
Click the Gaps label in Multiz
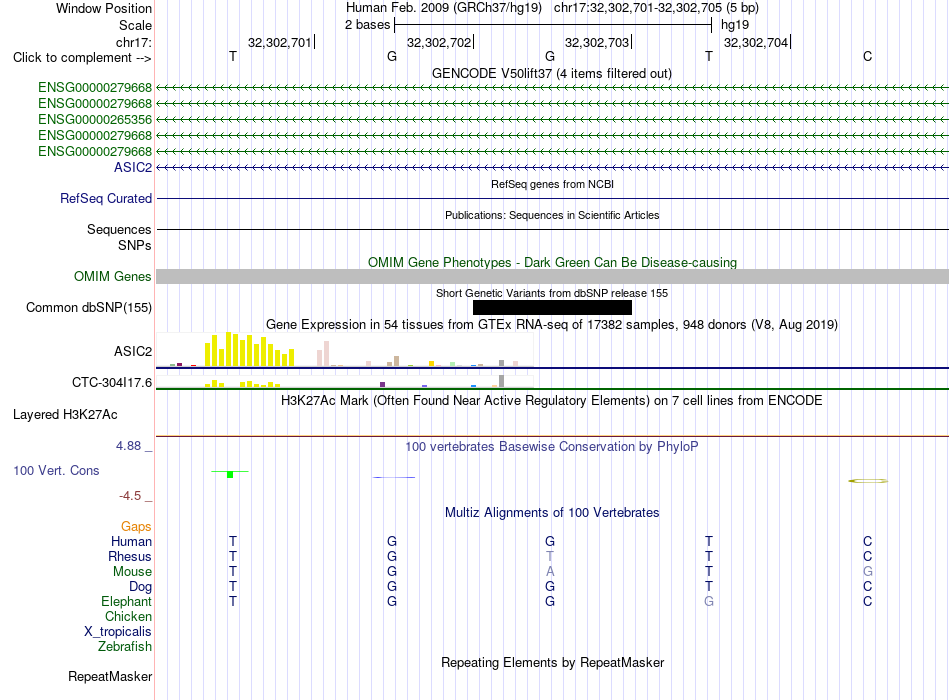point(136,526)
